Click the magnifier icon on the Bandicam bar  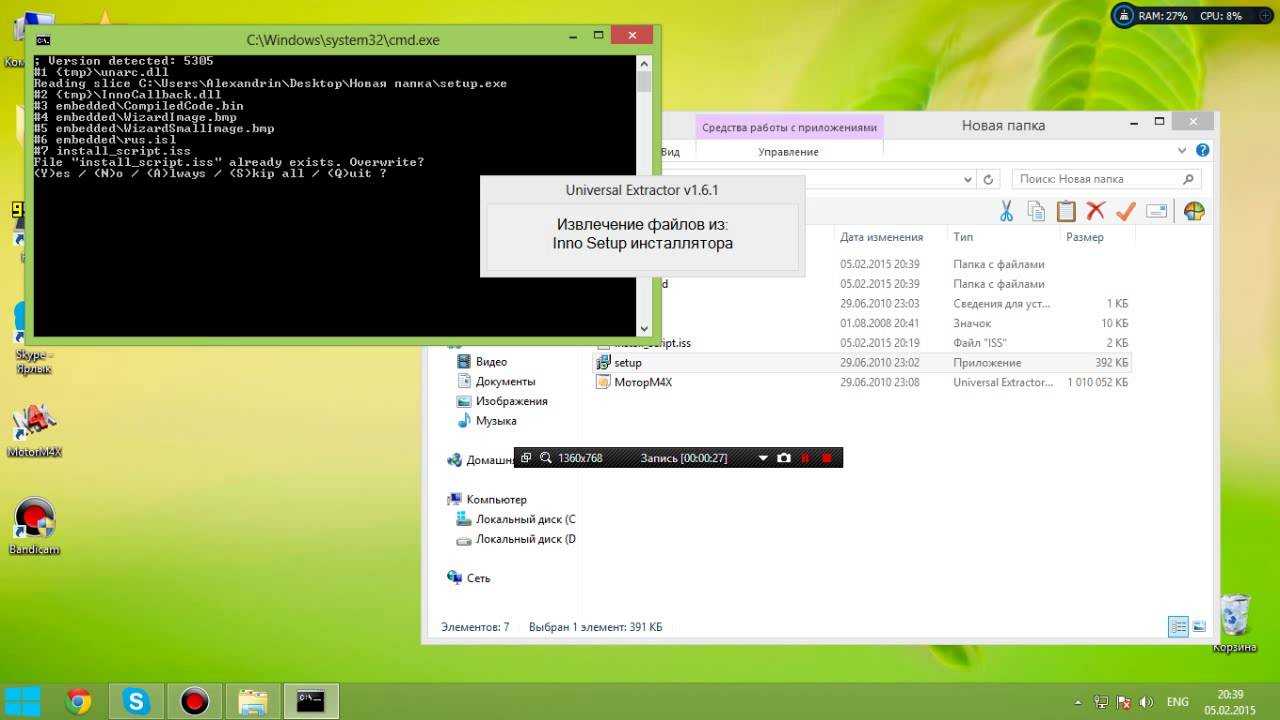pos(546,458)
